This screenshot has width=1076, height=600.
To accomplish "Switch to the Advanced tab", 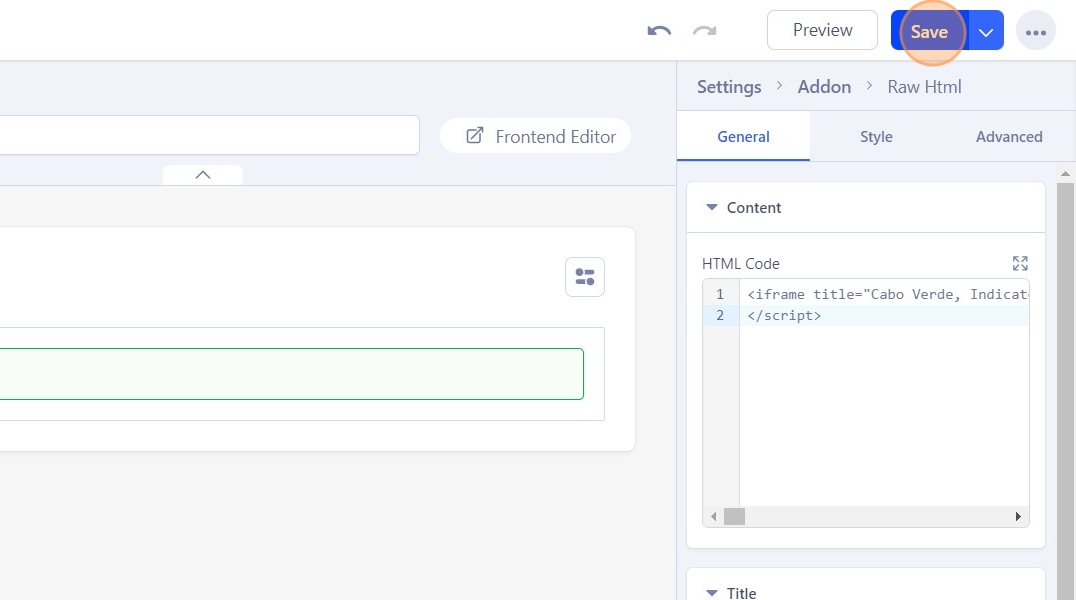I will [x=1009, y=137].
